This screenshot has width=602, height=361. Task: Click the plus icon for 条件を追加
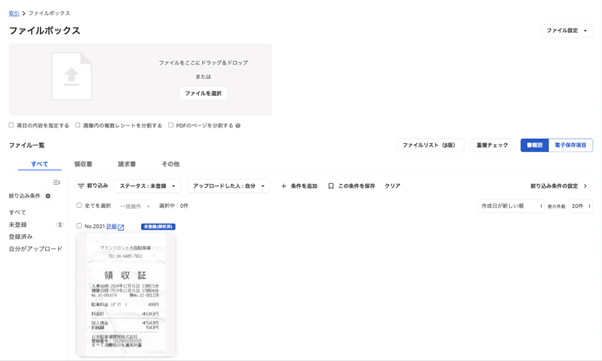(283, 186)
